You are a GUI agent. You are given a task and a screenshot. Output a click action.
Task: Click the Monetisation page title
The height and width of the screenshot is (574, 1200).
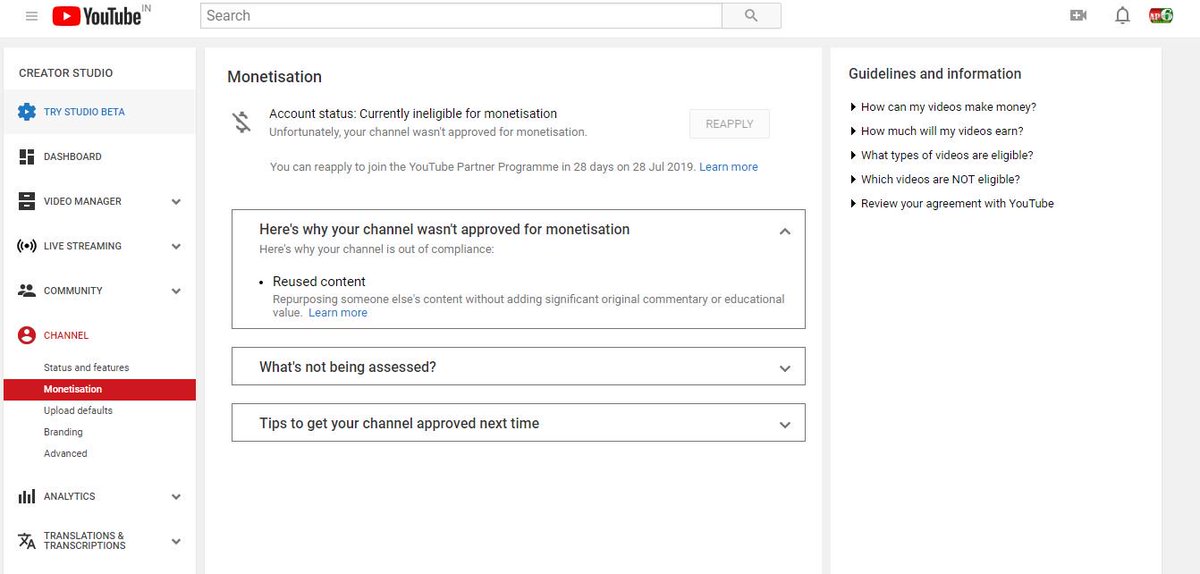(275, 77)
